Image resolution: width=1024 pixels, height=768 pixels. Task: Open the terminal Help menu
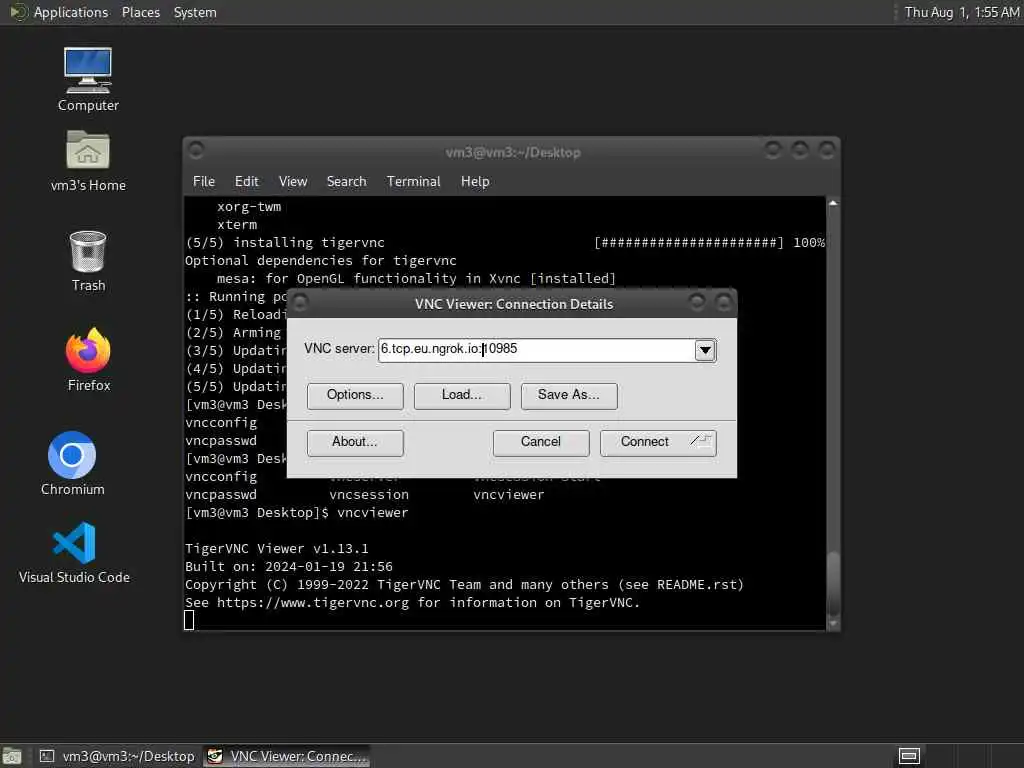point(475,182)
